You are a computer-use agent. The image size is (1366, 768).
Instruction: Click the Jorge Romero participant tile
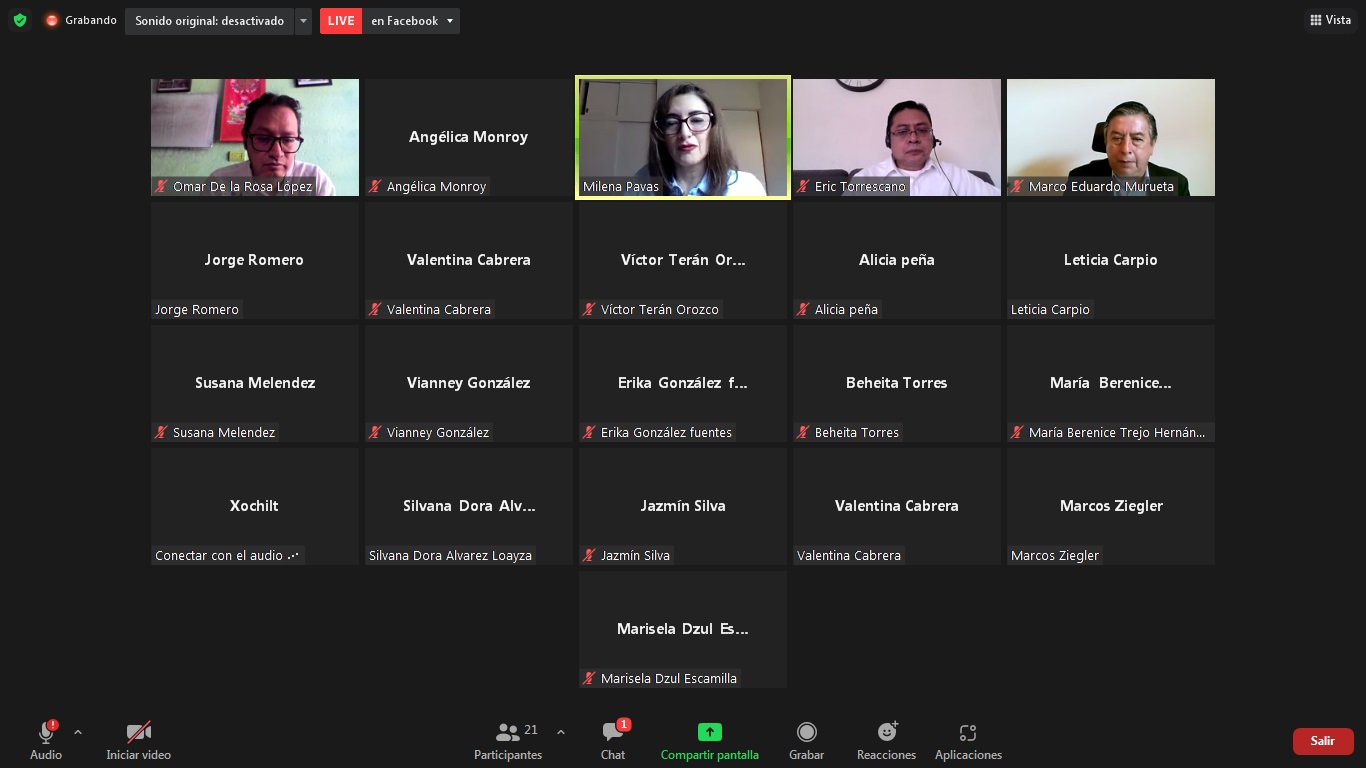coord(255,260)
